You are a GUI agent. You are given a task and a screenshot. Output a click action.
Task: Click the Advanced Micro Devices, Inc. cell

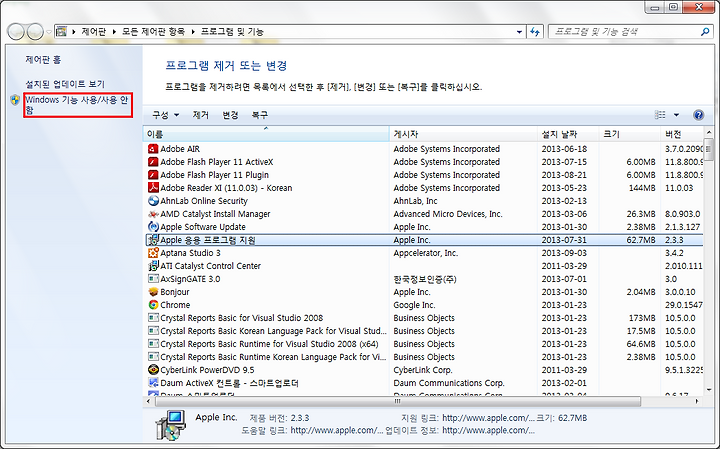point(448,214)
